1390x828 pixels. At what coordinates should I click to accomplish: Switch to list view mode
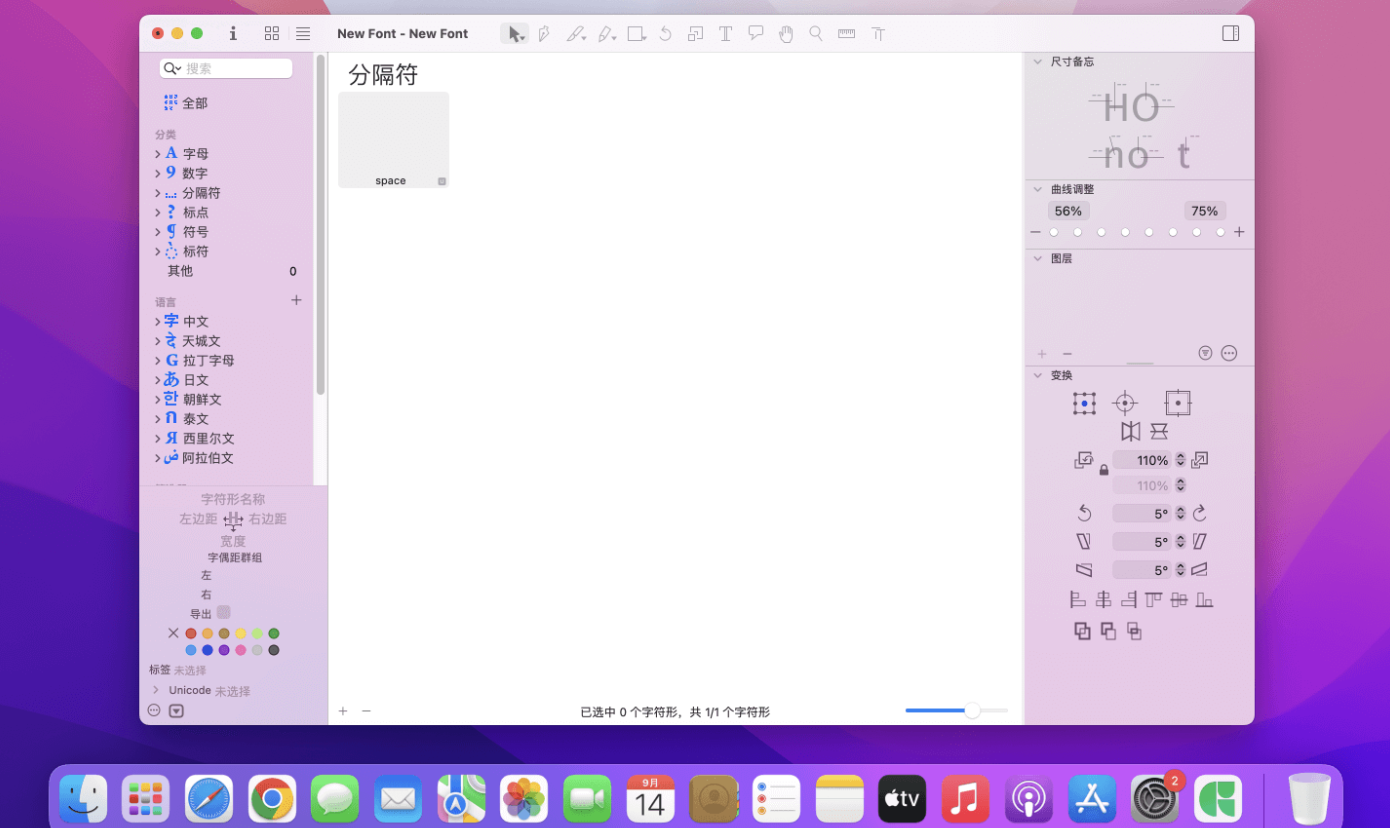(x=303, y=34)
